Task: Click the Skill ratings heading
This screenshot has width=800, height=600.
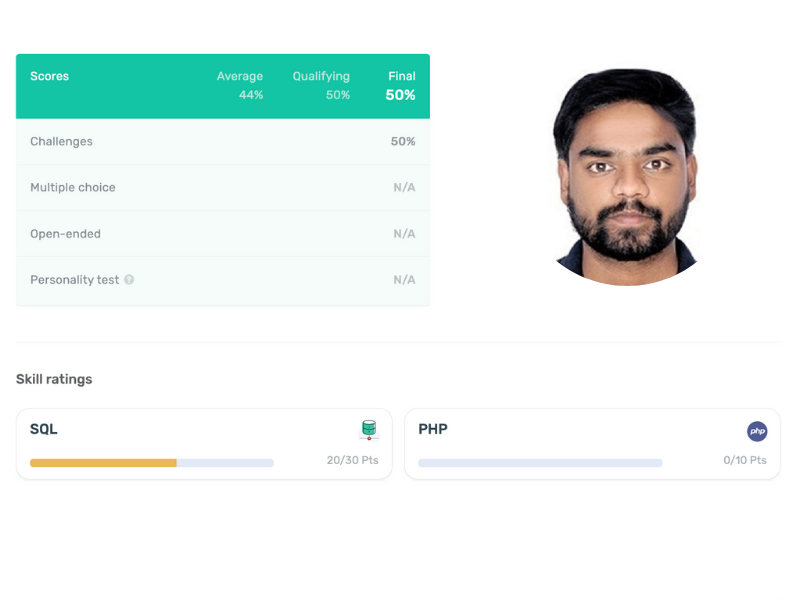Action: pyautogui.click(x=54, y=379)
